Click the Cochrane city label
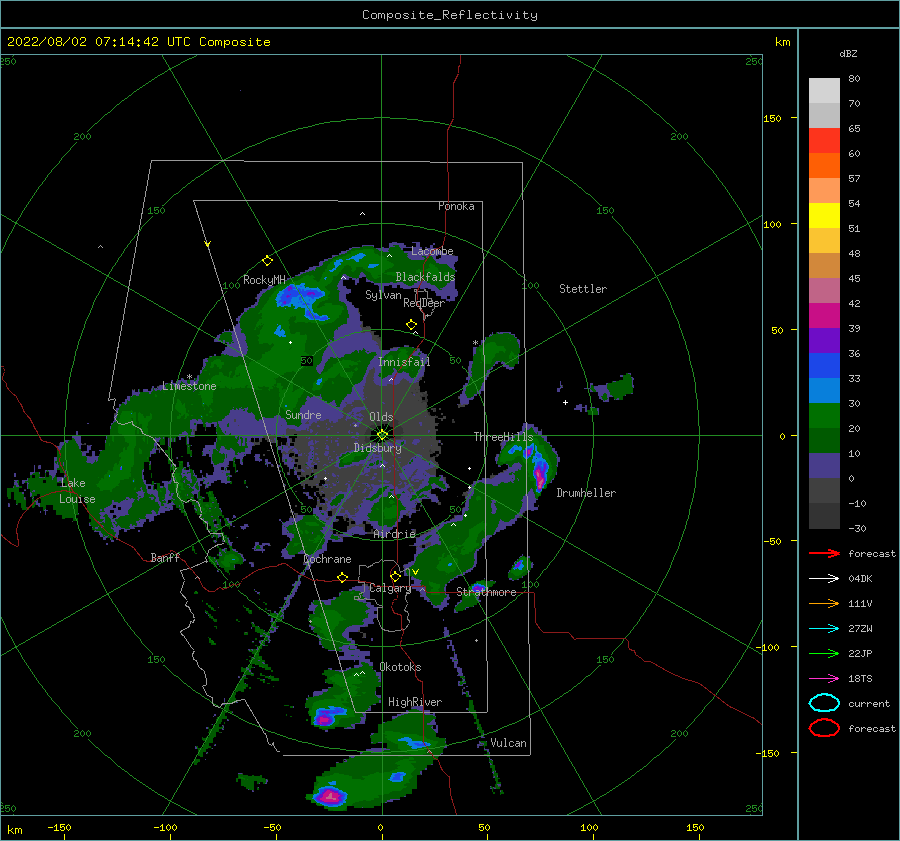900x841 pixels. (x=327, y=559)
